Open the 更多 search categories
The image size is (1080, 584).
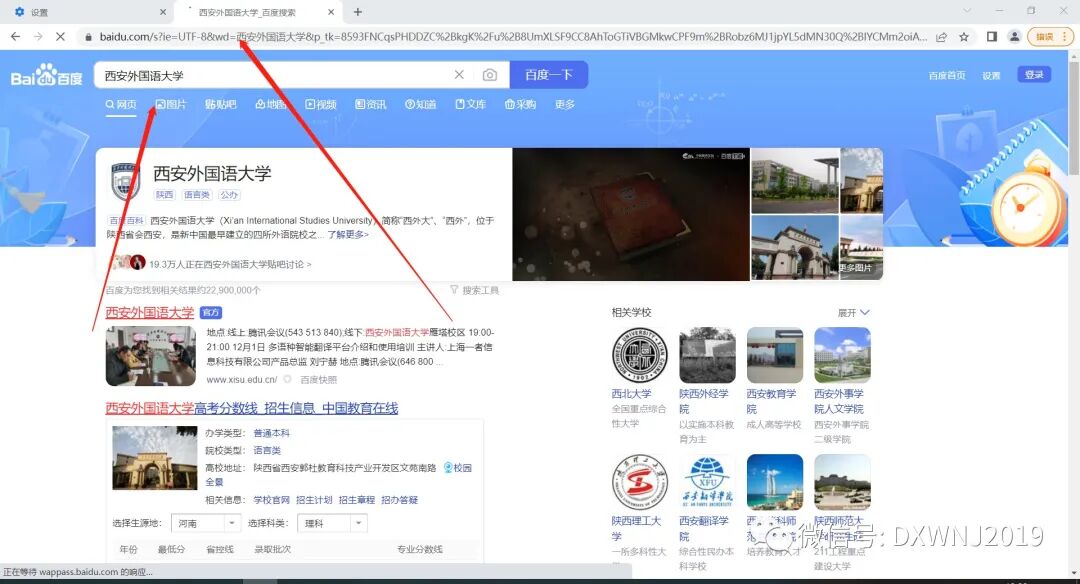[565, 105]
